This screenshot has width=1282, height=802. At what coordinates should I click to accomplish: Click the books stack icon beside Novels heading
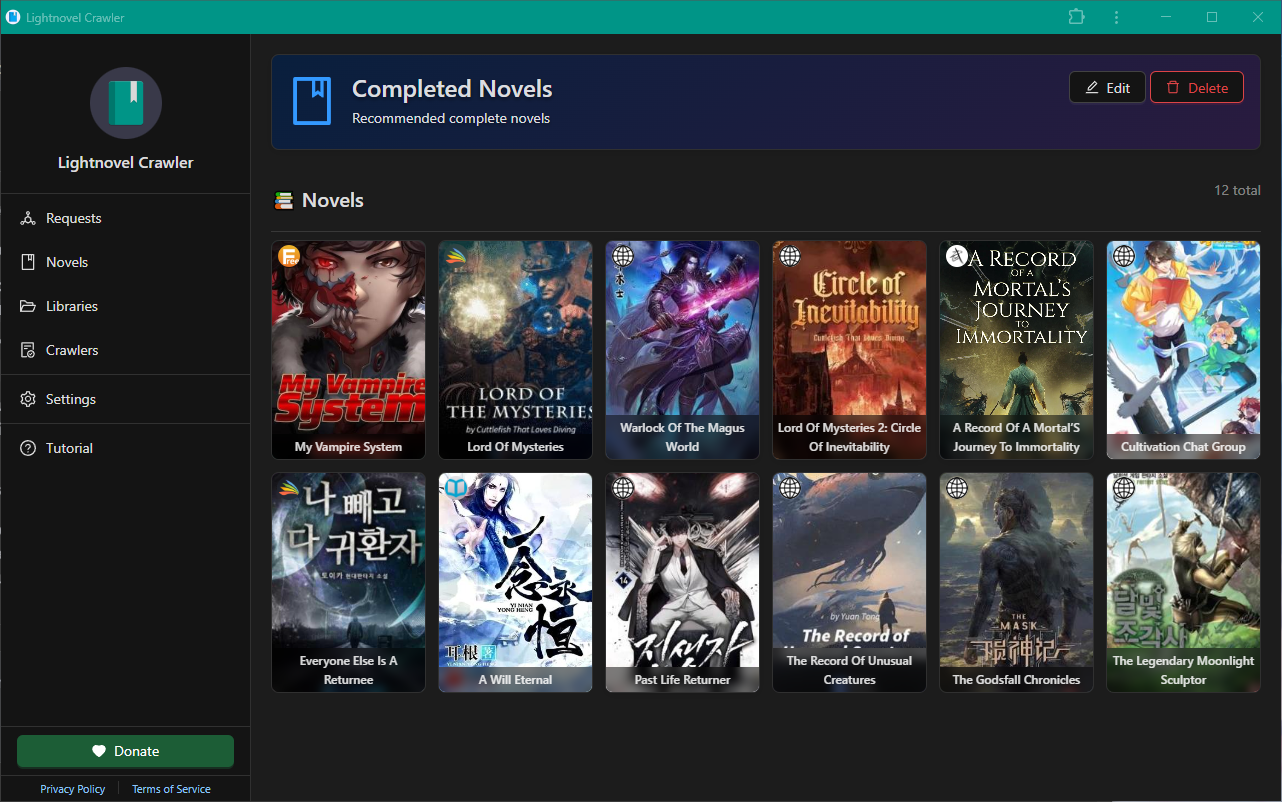[x=284, y=201]
